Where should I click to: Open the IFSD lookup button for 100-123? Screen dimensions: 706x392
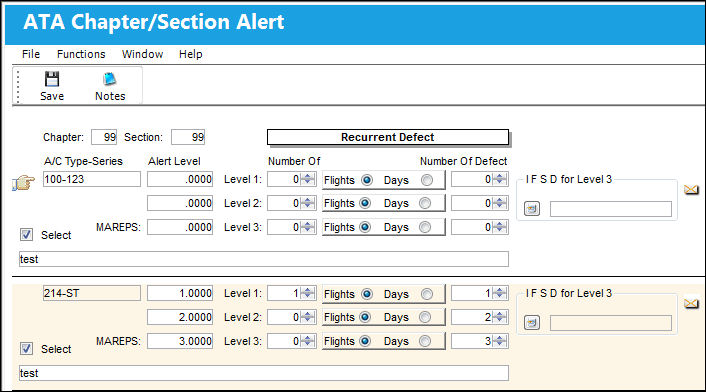coord(532,209)
